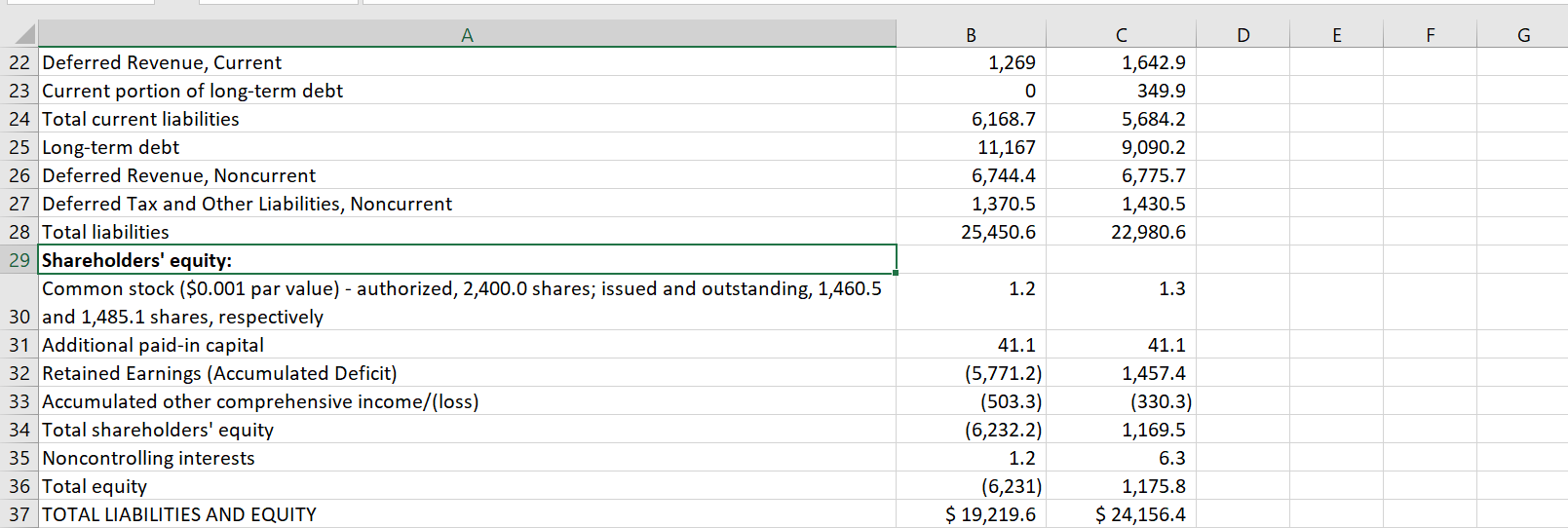Click value 1,269 in column B
Image resolution: width=1568 pixels, height=528 pixels.
pyautogui.click(x=971, y=62)
